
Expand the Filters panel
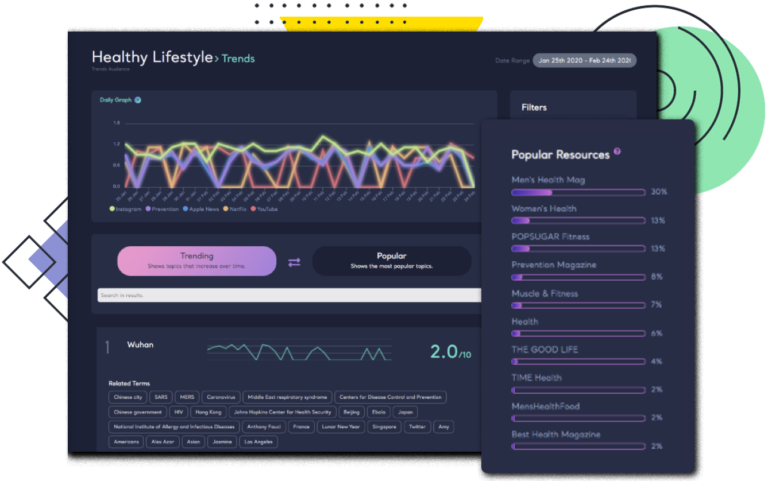(572, 107)
